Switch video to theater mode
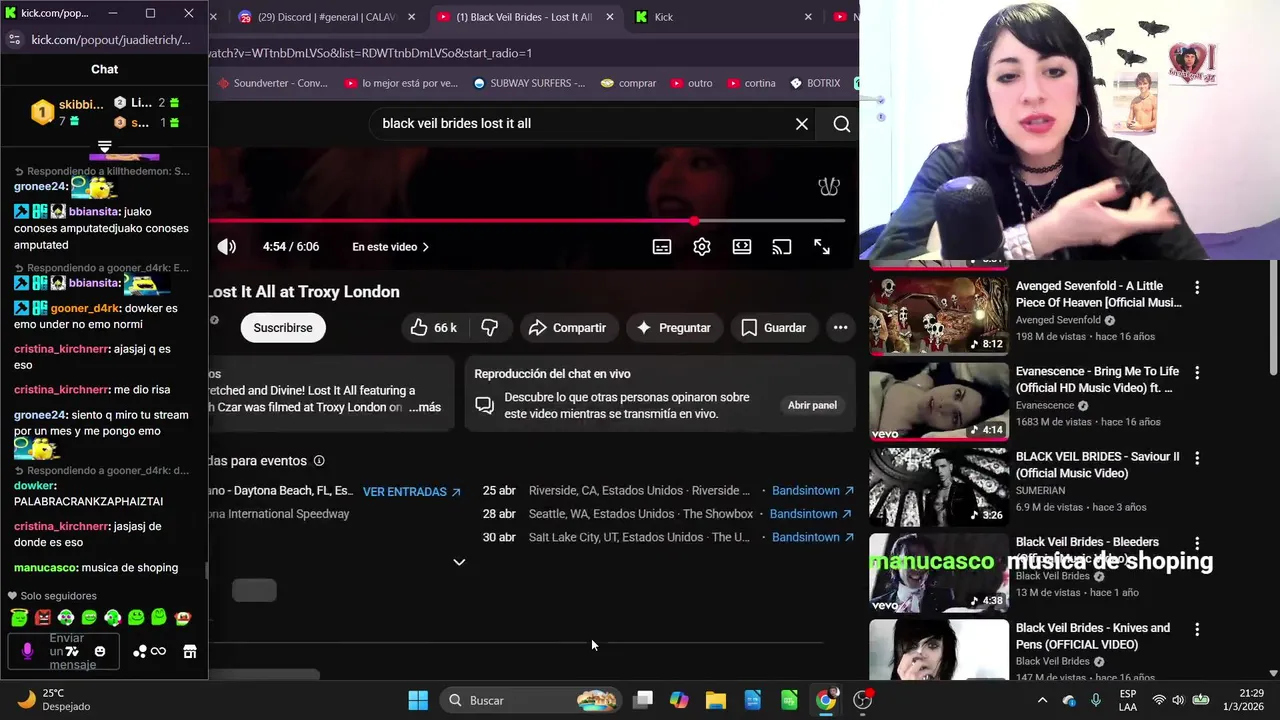 [x=742, y=247]
